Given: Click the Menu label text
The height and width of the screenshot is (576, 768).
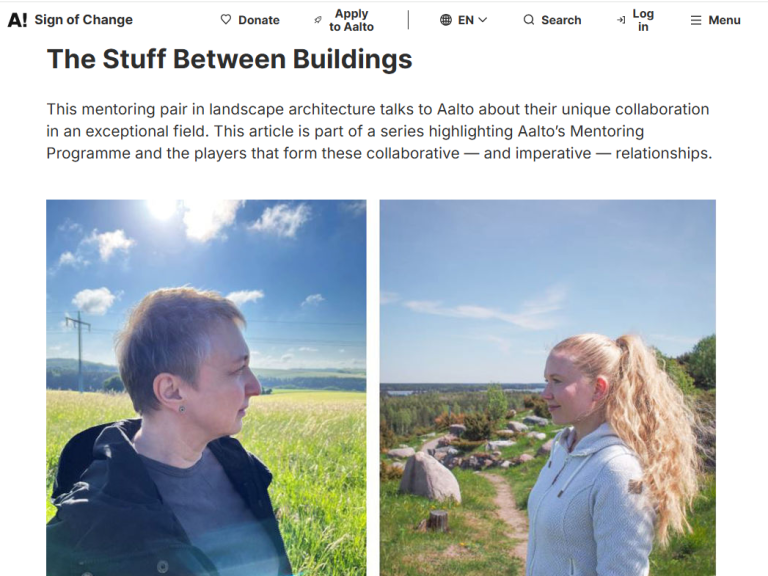Looking at the screenshot, I should [724, 20].
